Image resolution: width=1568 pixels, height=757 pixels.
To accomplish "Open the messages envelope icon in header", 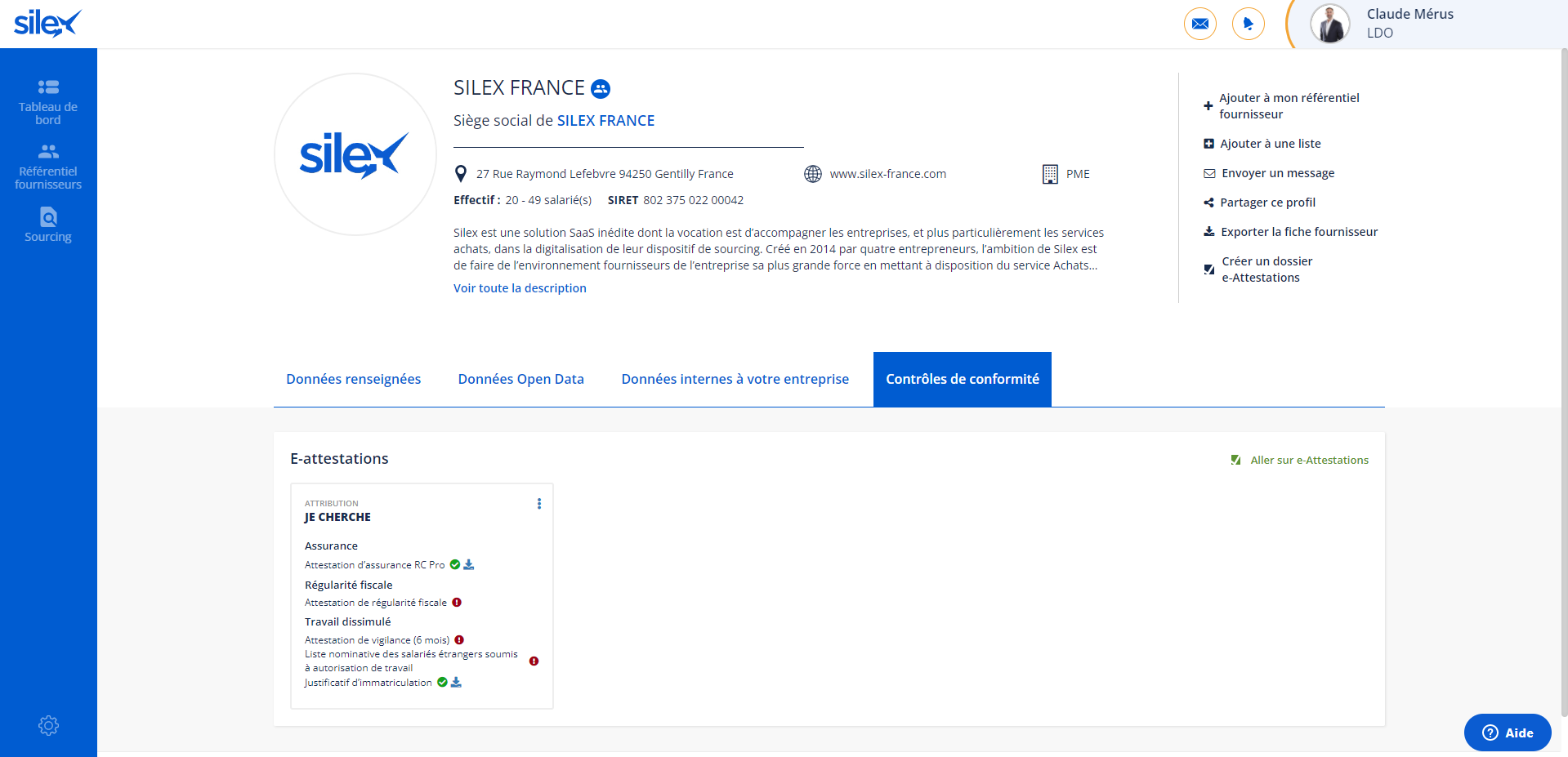I will (x=1199, y=24).
